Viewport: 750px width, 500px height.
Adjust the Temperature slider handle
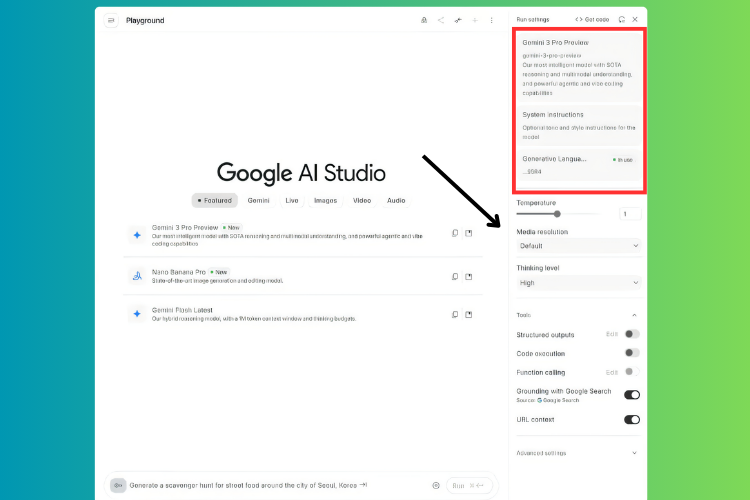coord(557,214)
